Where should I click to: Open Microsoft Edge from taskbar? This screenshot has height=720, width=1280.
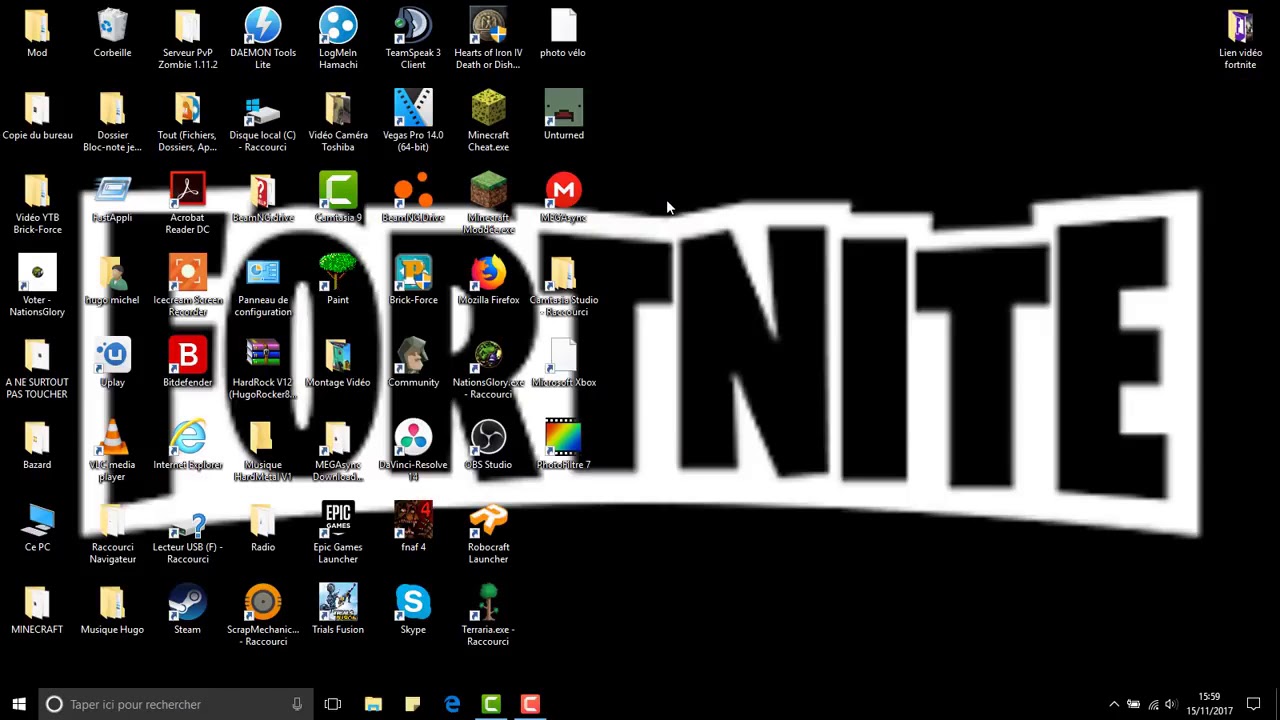(452, 704)
